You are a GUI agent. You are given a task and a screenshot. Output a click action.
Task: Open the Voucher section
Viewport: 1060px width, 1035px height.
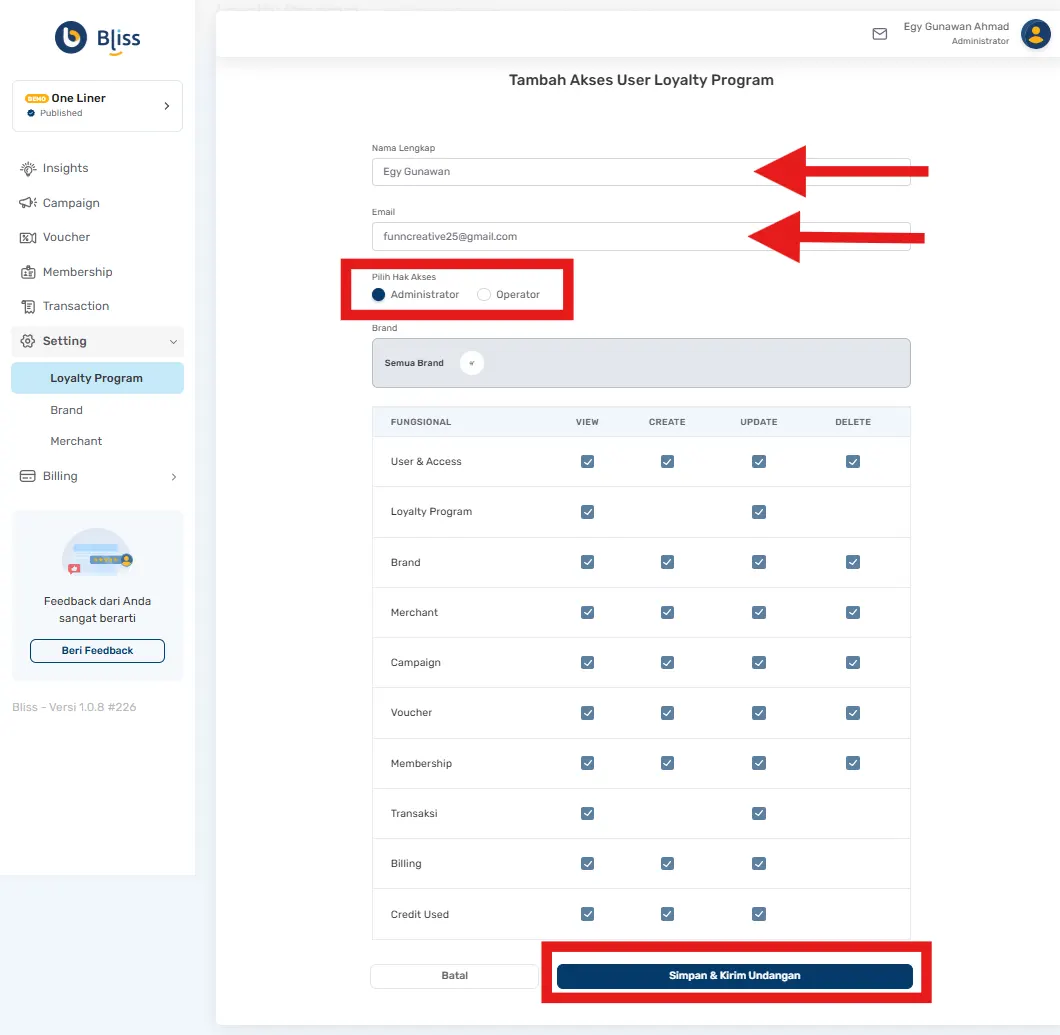29,237
